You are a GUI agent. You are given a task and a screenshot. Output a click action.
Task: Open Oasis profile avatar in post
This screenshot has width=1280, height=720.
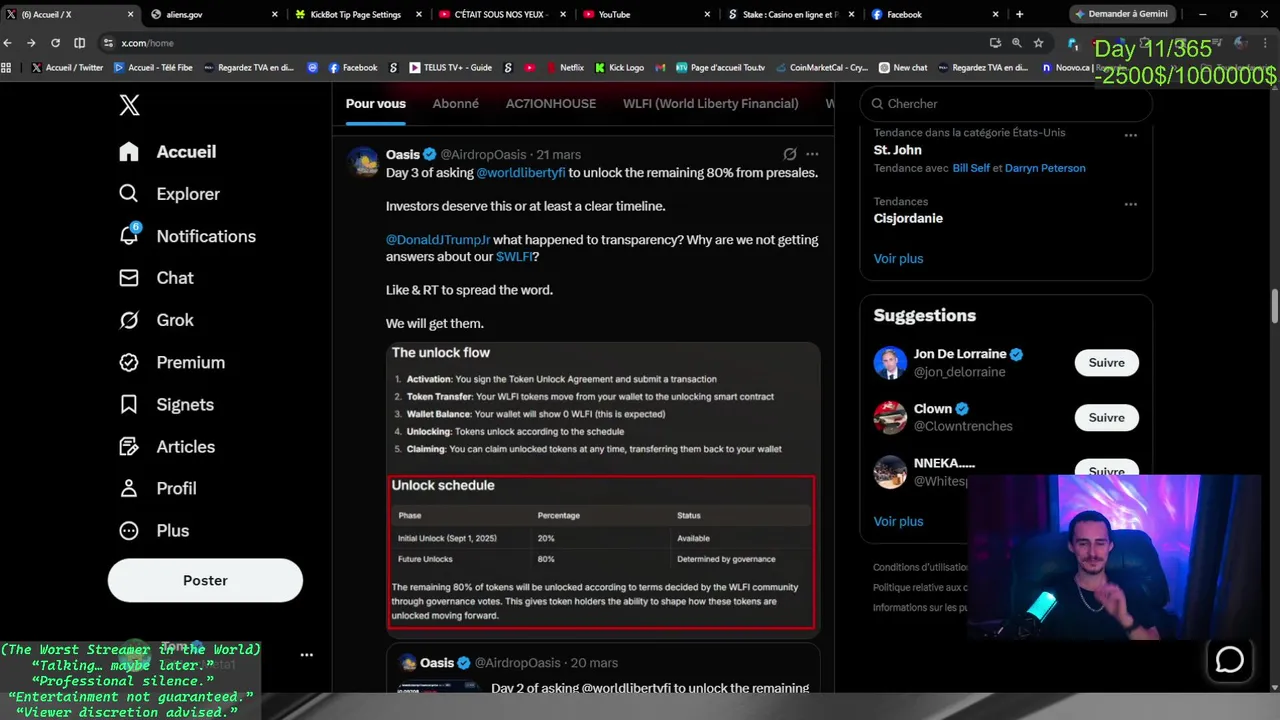(x=363, y=162)
